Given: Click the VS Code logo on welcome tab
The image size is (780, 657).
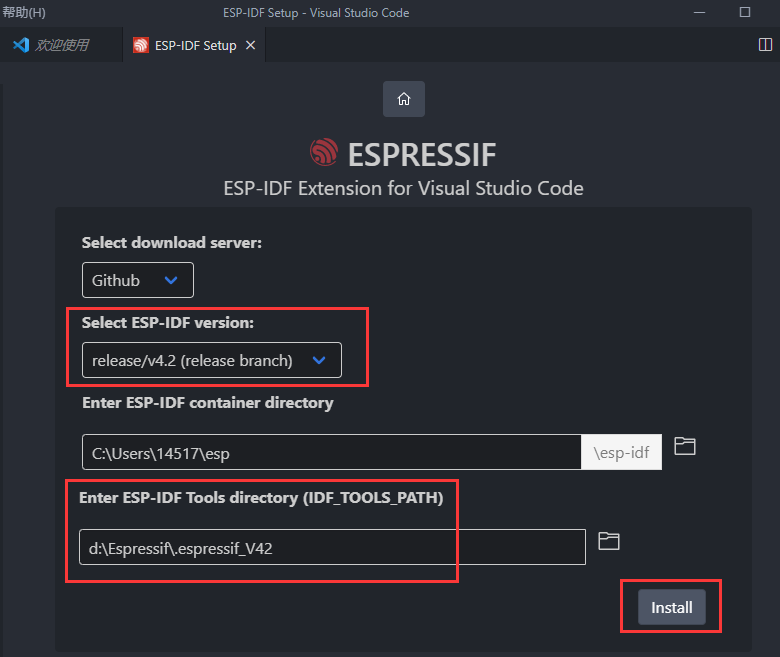Looking at the screenshot, I should (21, 45).
